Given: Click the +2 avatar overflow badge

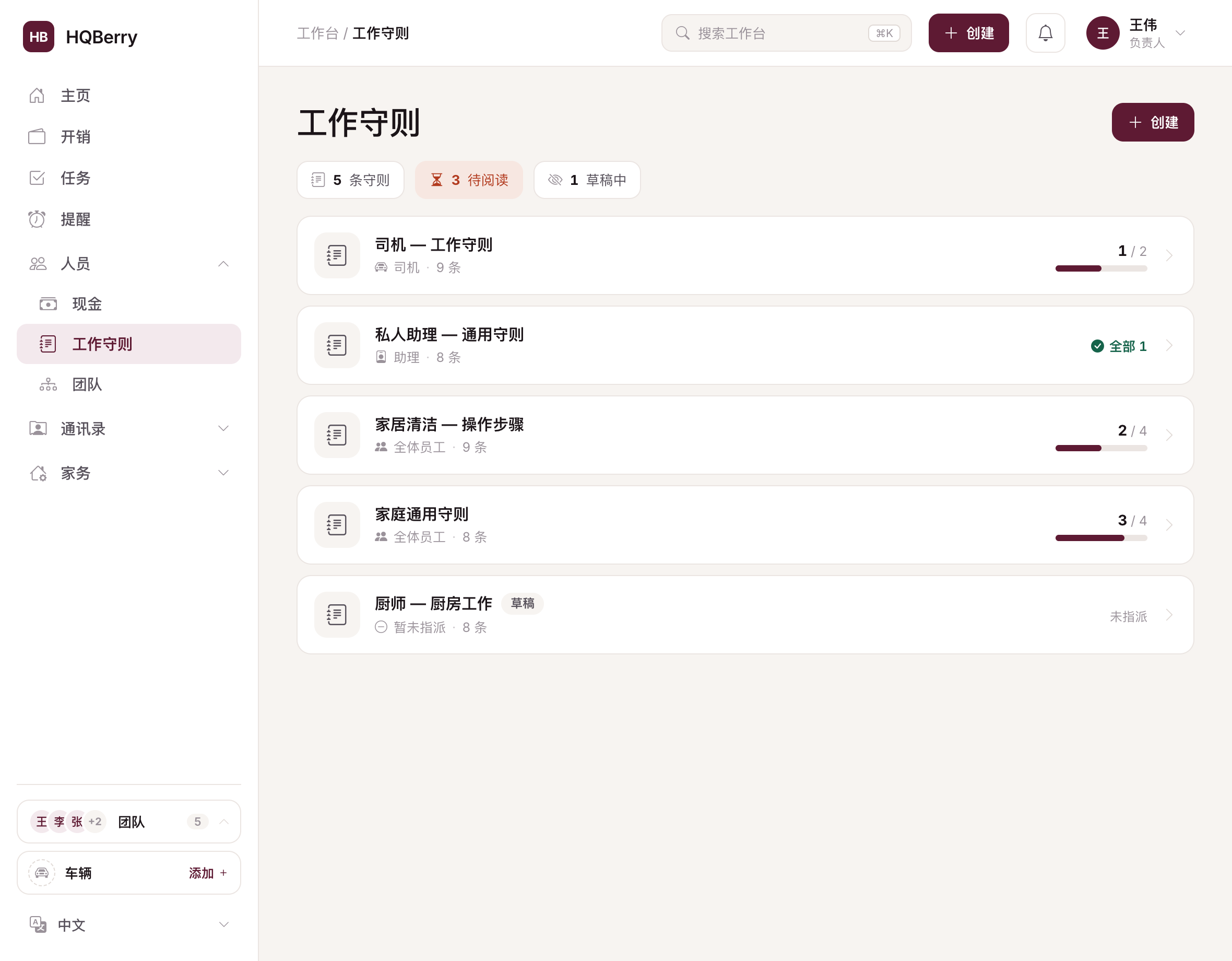Looking at the screenshot, I should pos(95,821).
